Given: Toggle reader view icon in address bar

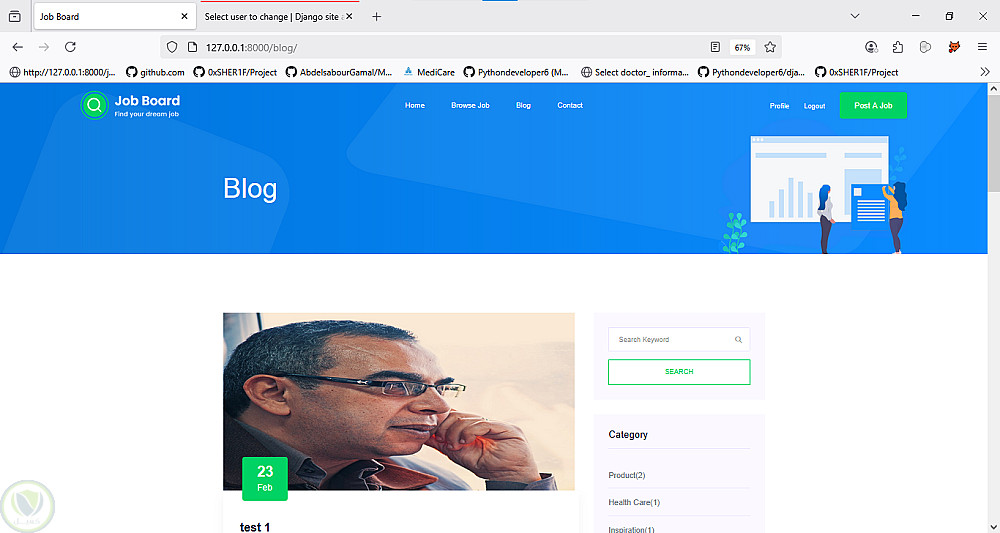Looking at the screenshot, I should [x=715, y=47].
